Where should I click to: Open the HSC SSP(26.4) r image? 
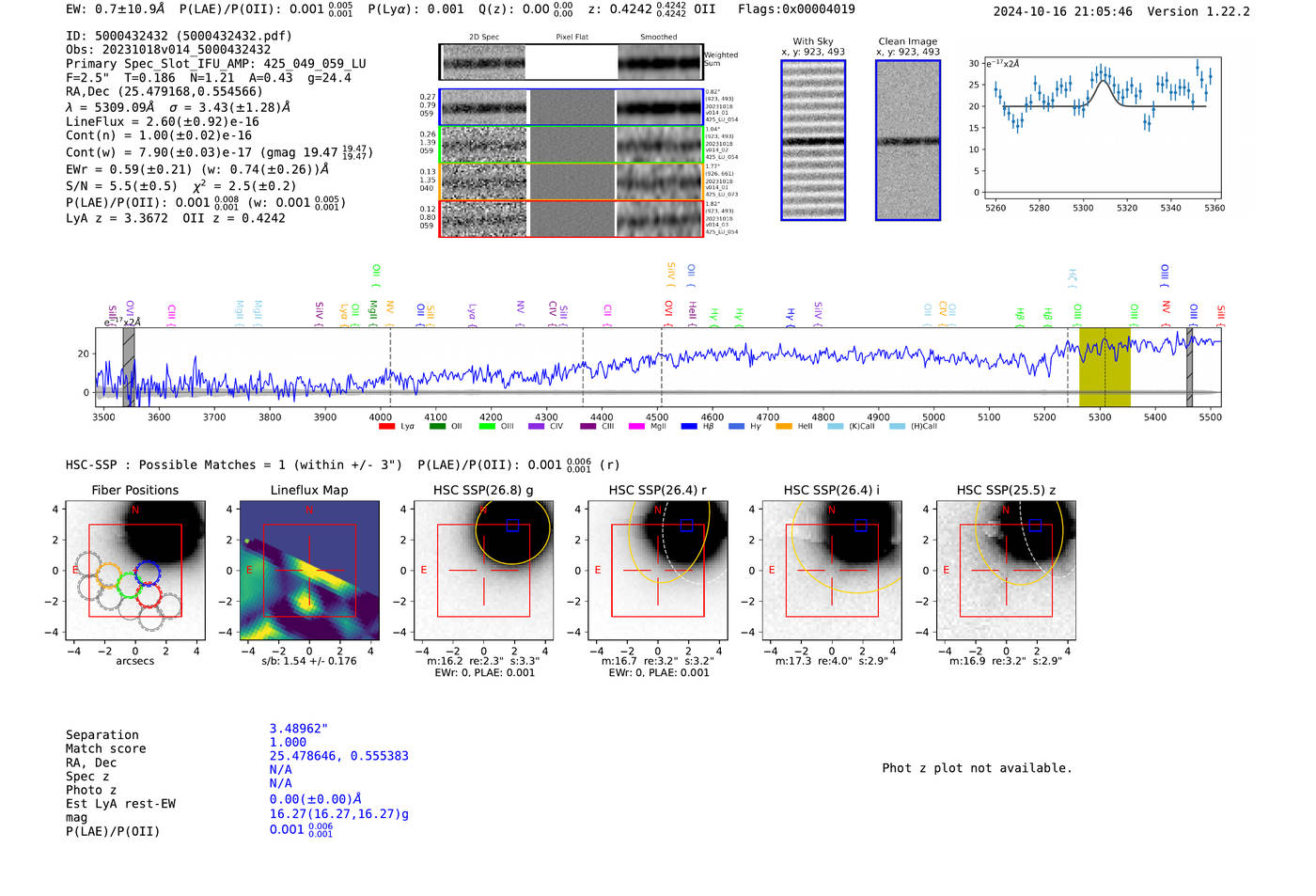tap(657, 570)
